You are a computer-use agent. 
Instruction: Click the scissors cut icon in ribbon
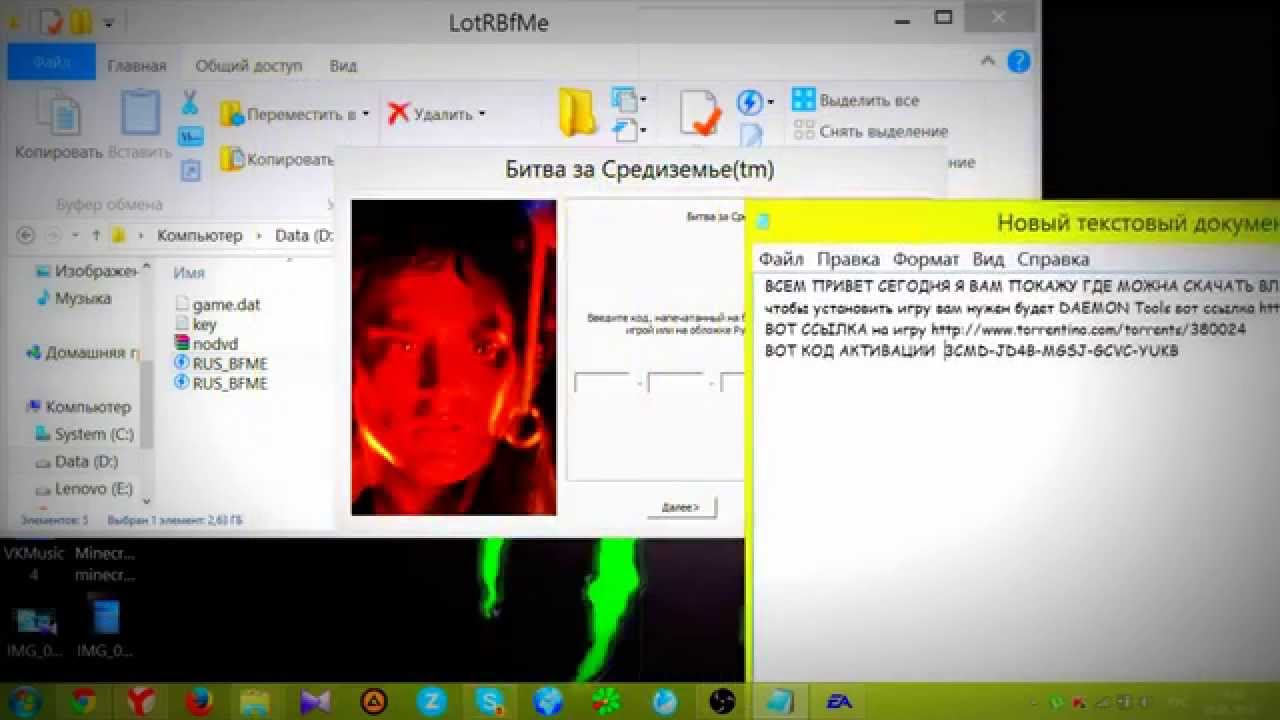[x=190, y=102]
